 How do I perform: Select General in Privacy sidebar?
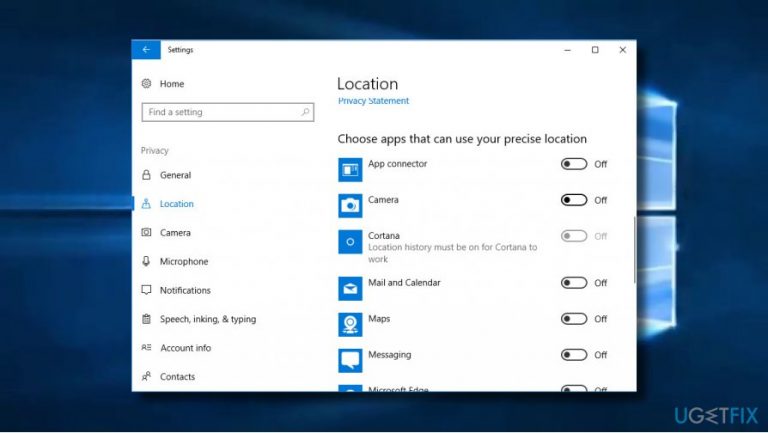pyautogui.click(x=175, y=175)
